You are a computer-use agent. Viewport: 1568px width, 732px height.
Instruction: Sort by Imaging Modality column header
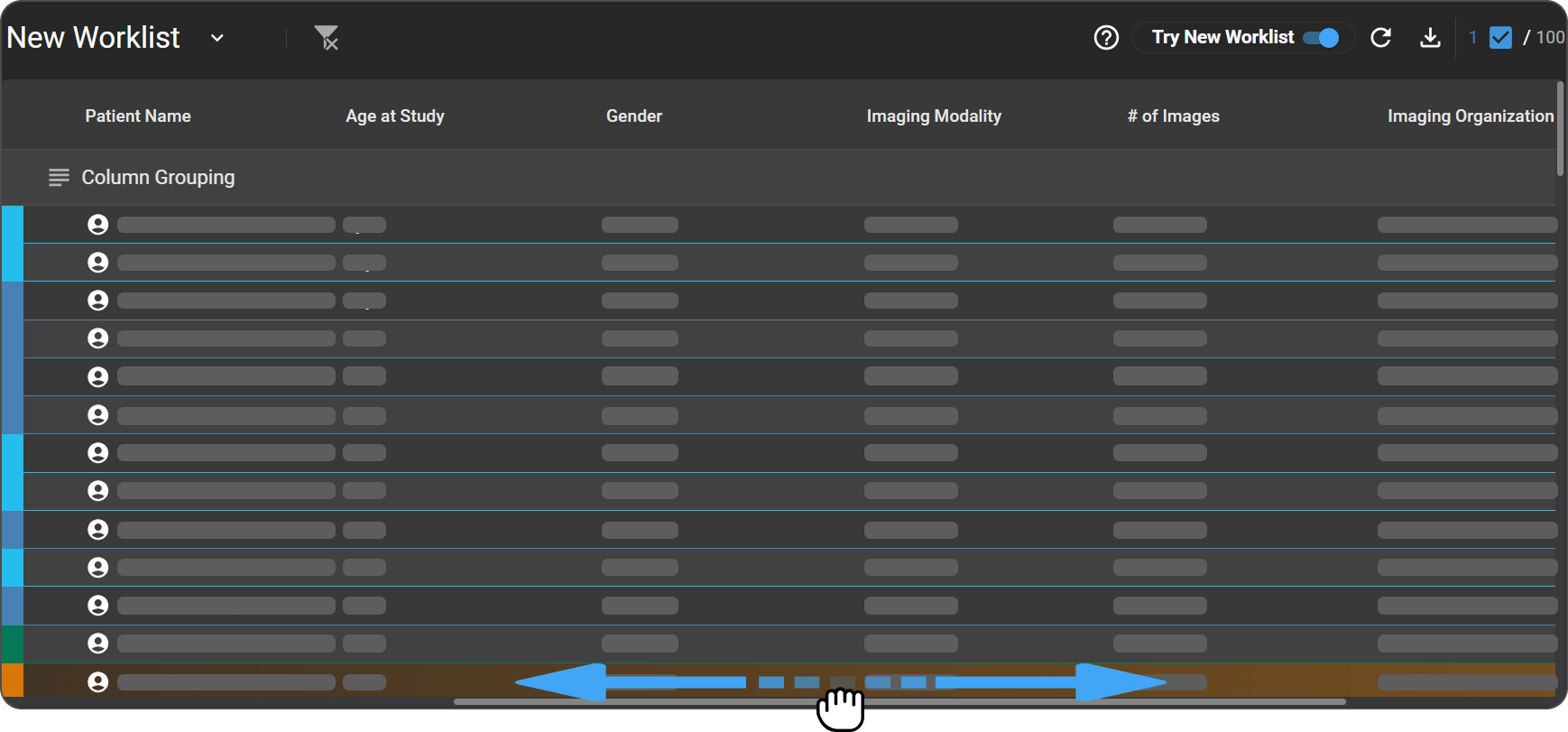point(934,116)
